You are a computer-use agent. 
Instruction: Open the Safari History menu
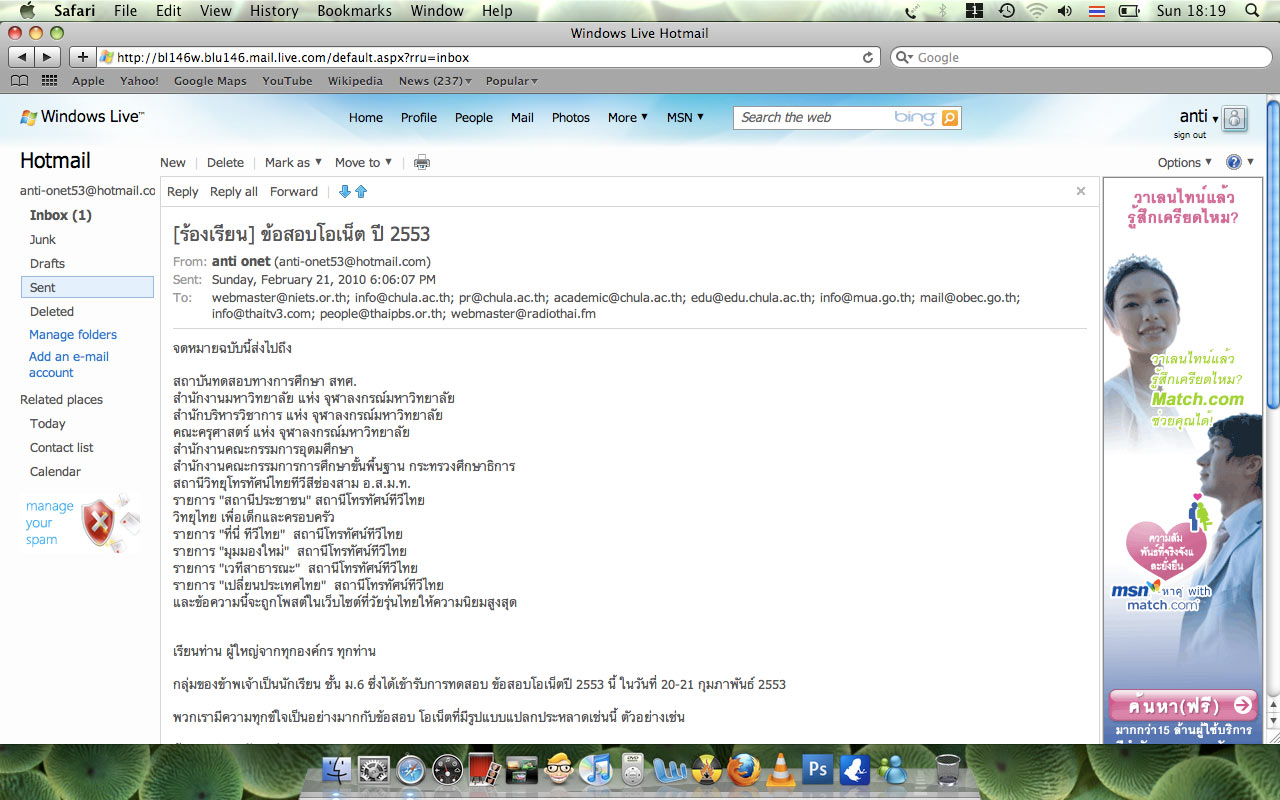(x=274, y=11)
